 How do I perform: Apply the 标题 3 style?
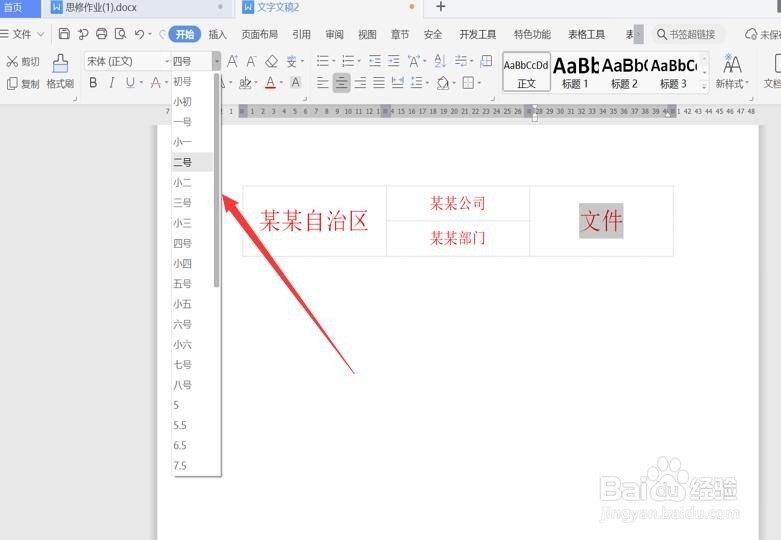[x=673, y=72]
